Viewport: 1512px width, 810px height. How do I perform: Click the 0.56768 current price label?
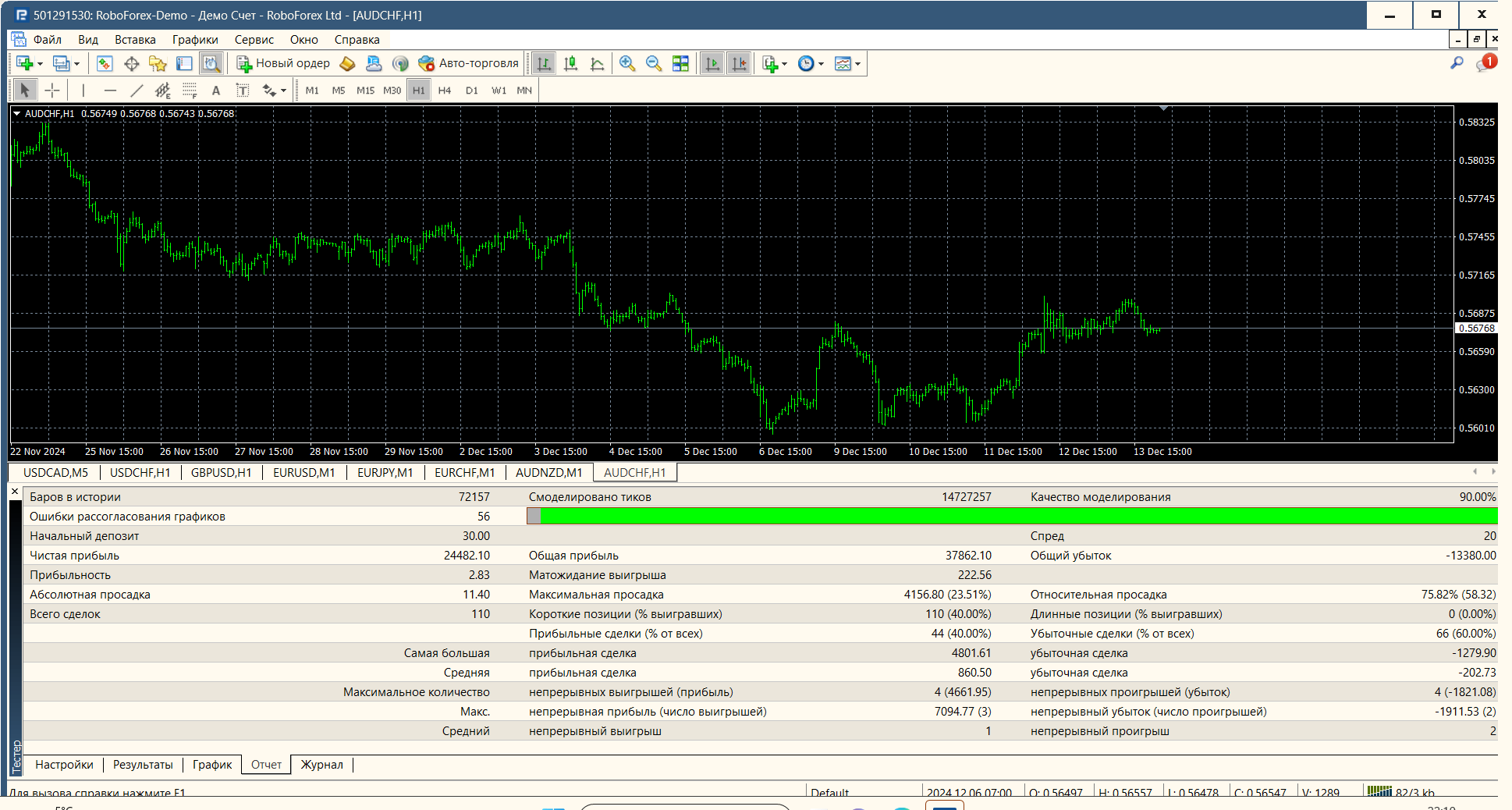click(1476, 329)
